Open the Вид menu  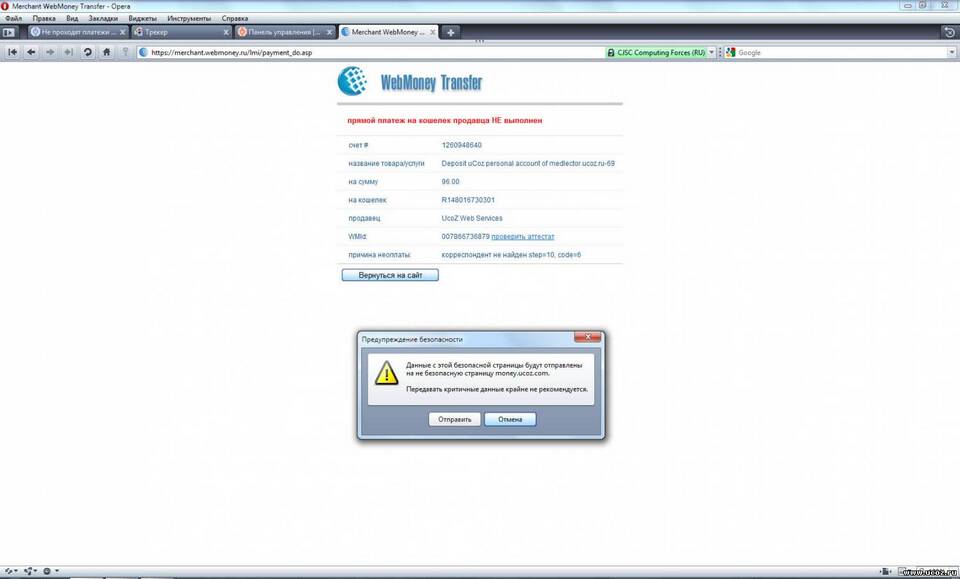(x=72, y=18)
